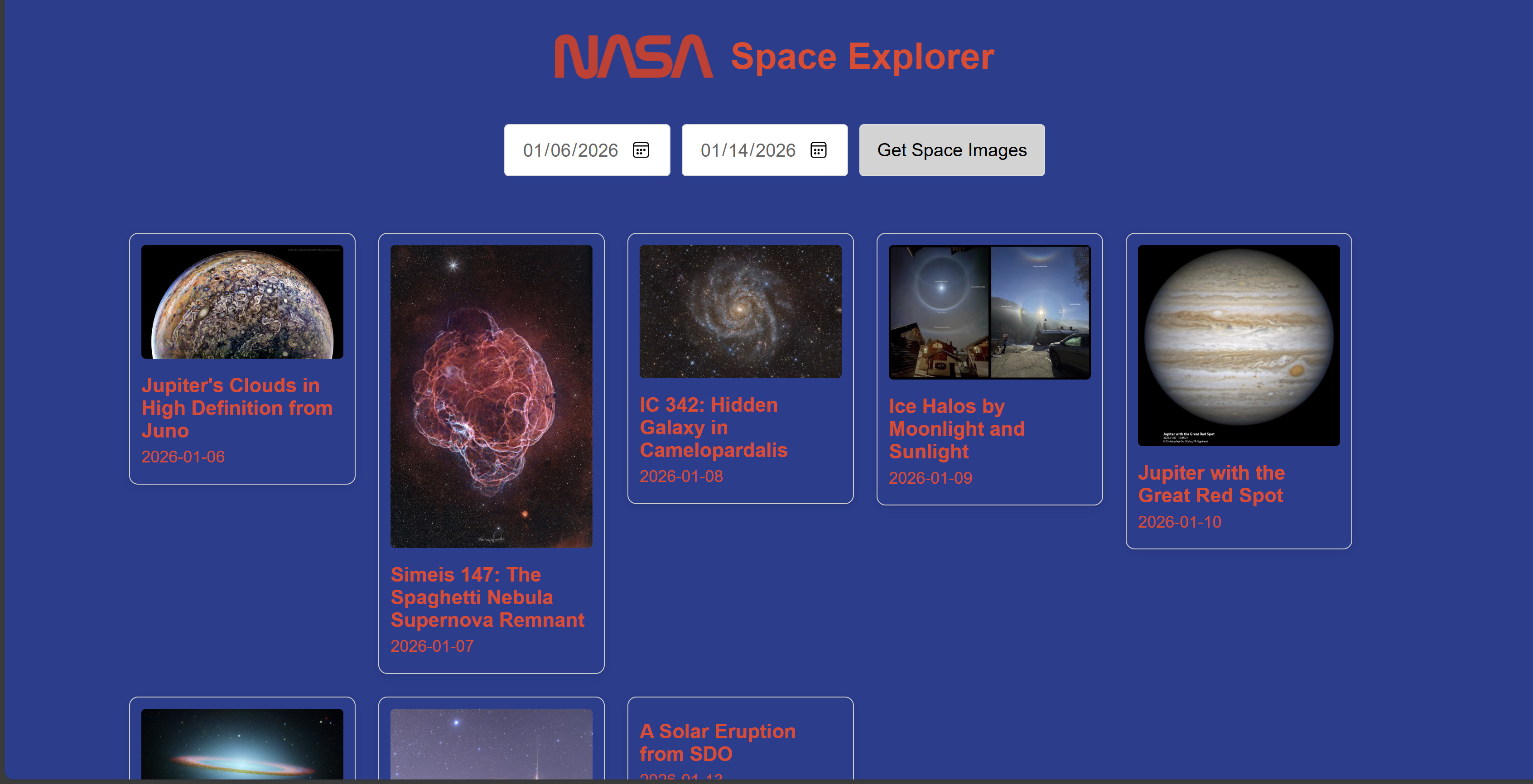
Task: Click the date 2026-01-09
Action: pyautogui.click(x=930, y=478)
